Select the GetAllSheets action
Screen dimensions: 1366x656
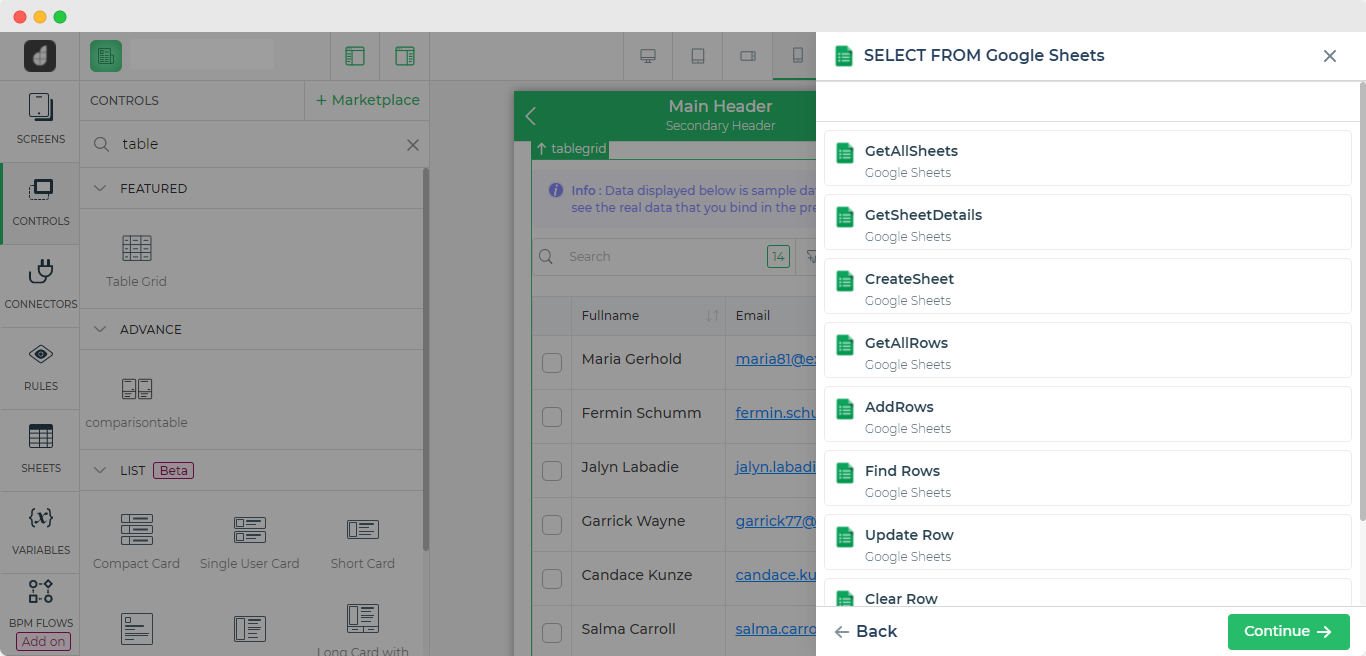pos(1087,158)
